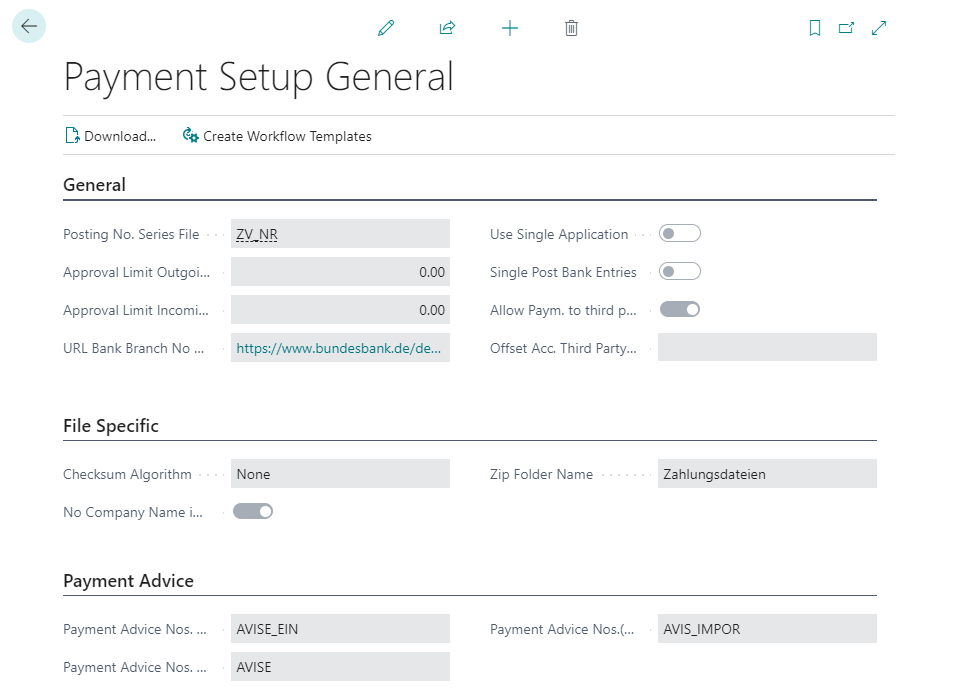This screenshot has width=953, height=689.
Task: Create a new record with the plus icon
Action: [x=510, y=28]
